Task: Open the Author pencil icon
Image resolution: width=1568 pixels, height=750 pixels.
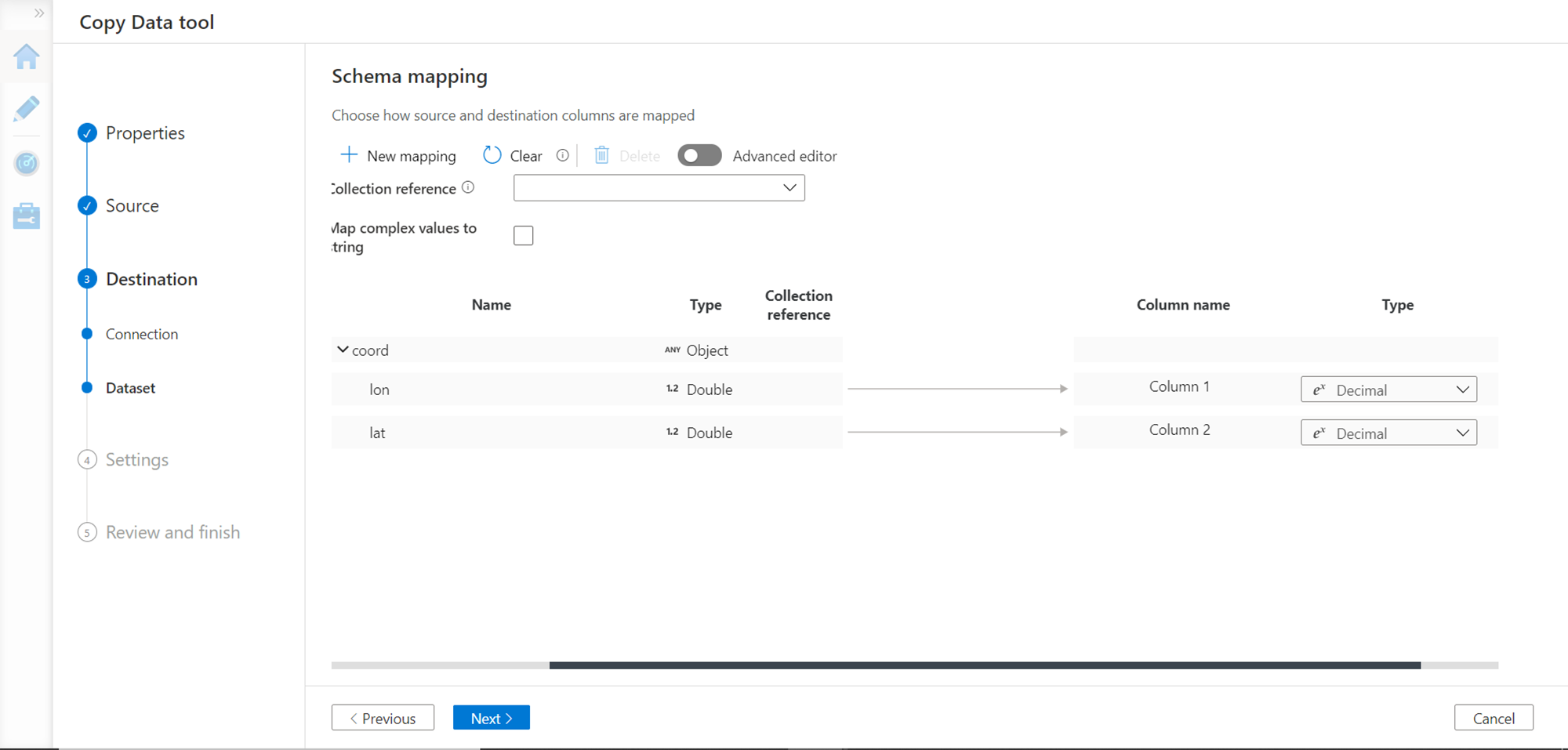Action: click(x=27, y=109)
